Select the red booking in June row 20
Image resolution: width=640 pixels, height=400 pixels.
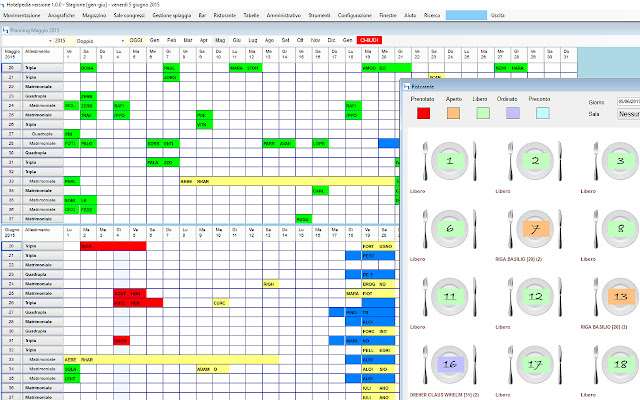(113, 246)
